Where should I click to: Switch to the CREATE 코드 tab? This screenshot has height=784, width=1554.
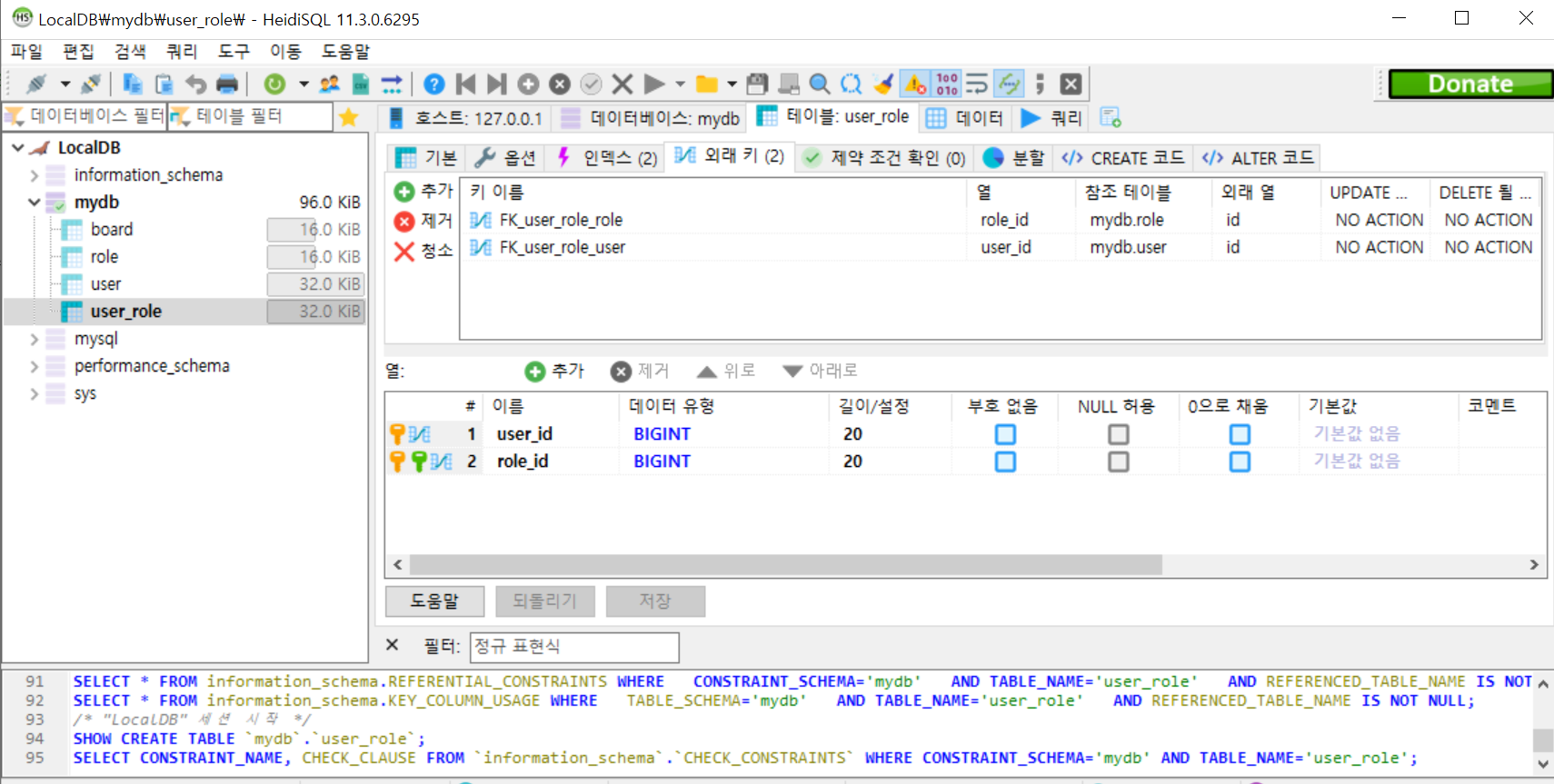[1124, 158]
